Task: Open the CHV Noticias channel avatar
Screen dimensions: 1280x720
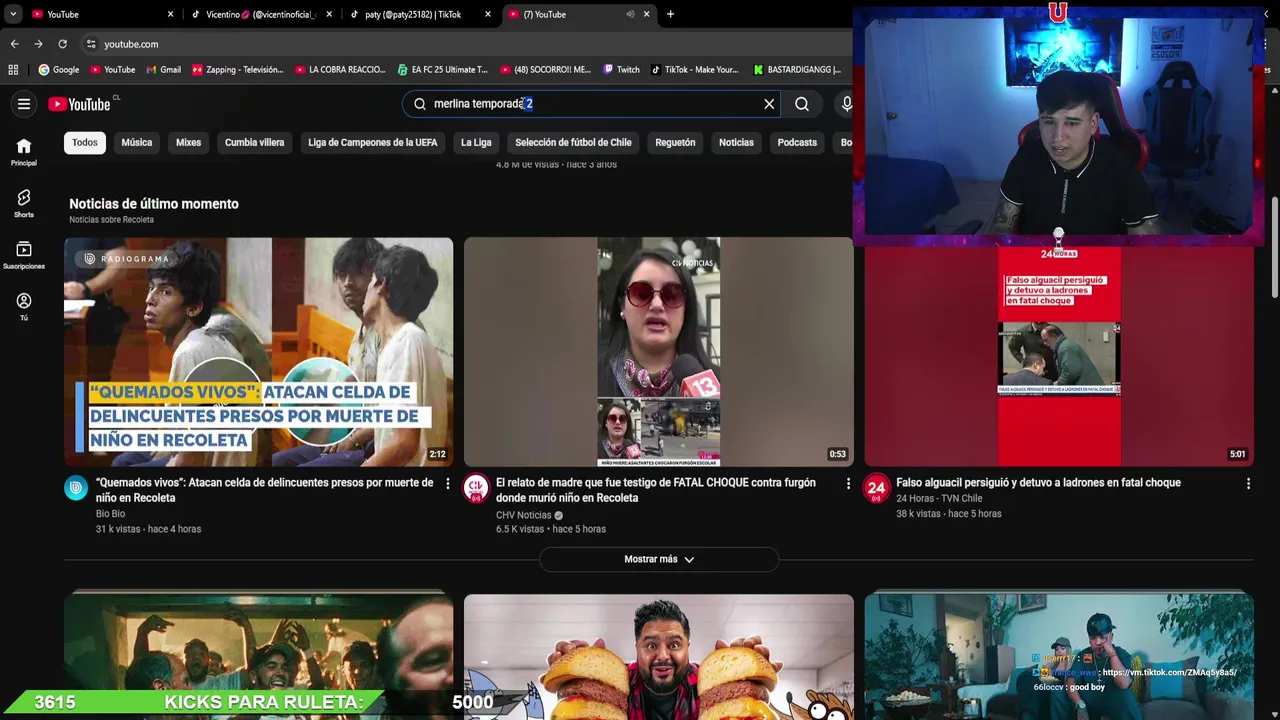Action: point(476,487)
